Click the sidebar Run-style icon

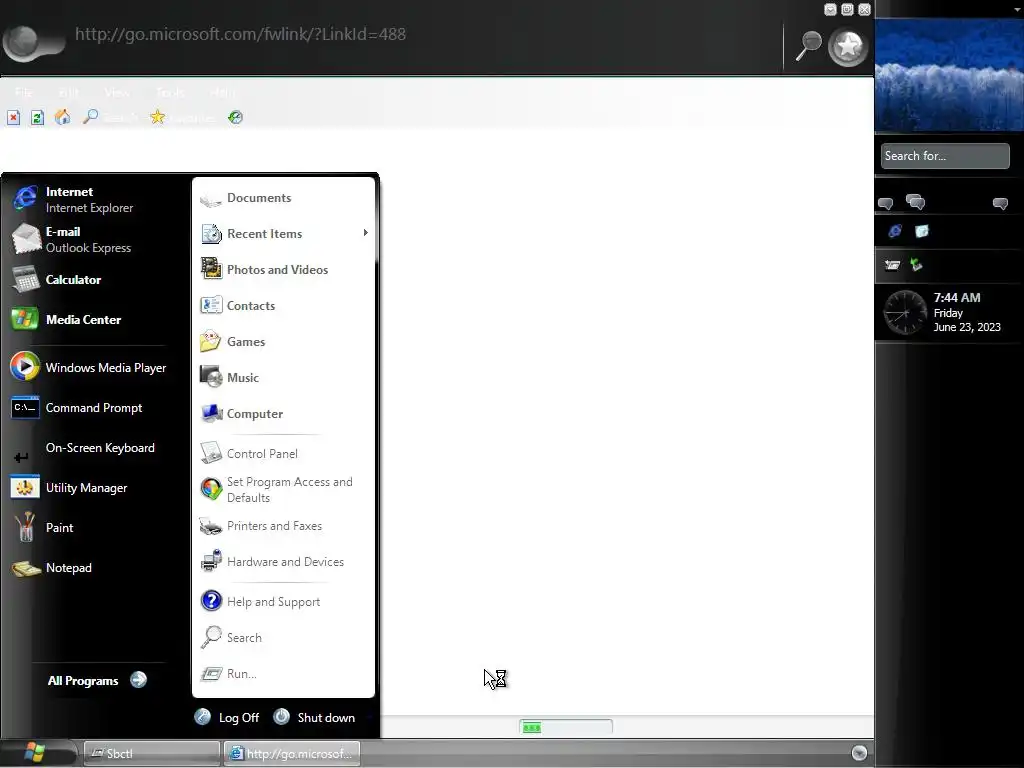892,264
